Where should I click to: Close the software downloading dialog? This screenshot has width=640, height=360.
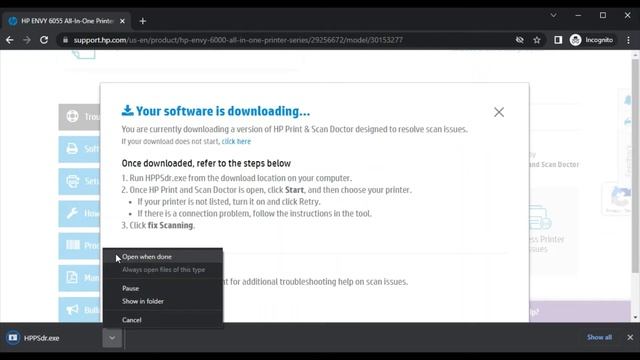[x=499, y=112]
